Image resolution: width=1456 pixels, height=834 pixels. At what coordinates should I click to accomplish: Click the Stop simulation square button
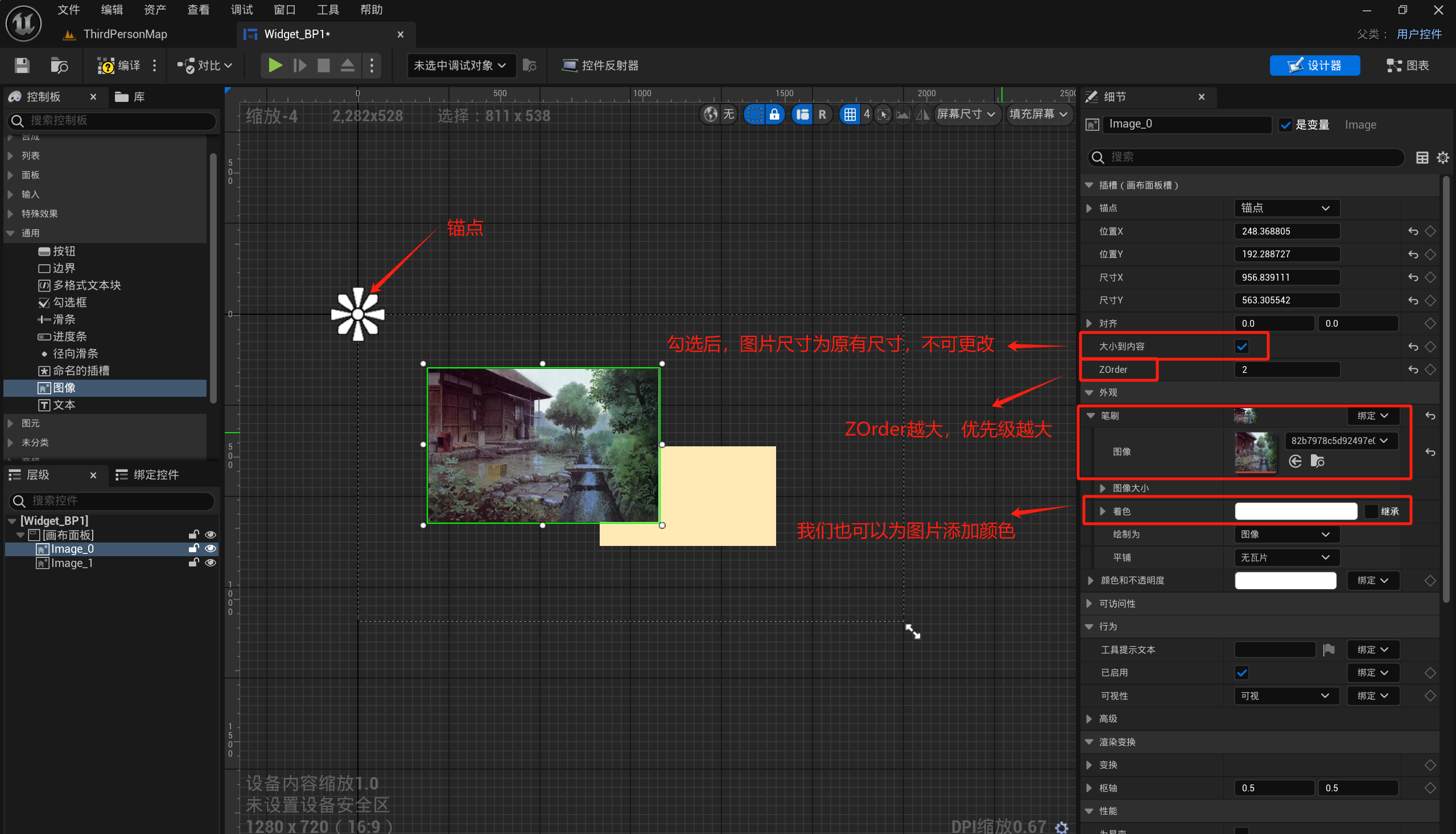323,65
